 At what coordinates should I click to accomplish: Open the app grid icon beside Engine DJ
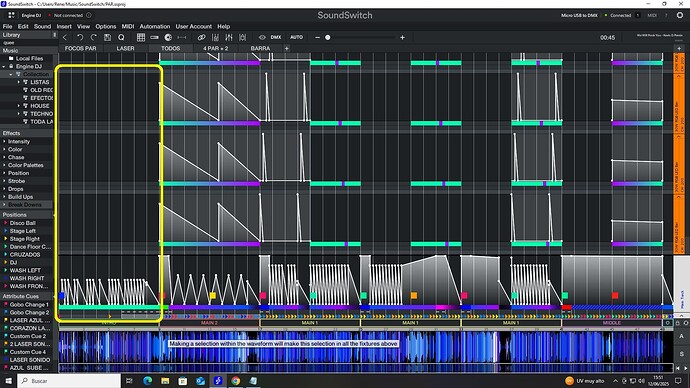click(x=11, y=15)
